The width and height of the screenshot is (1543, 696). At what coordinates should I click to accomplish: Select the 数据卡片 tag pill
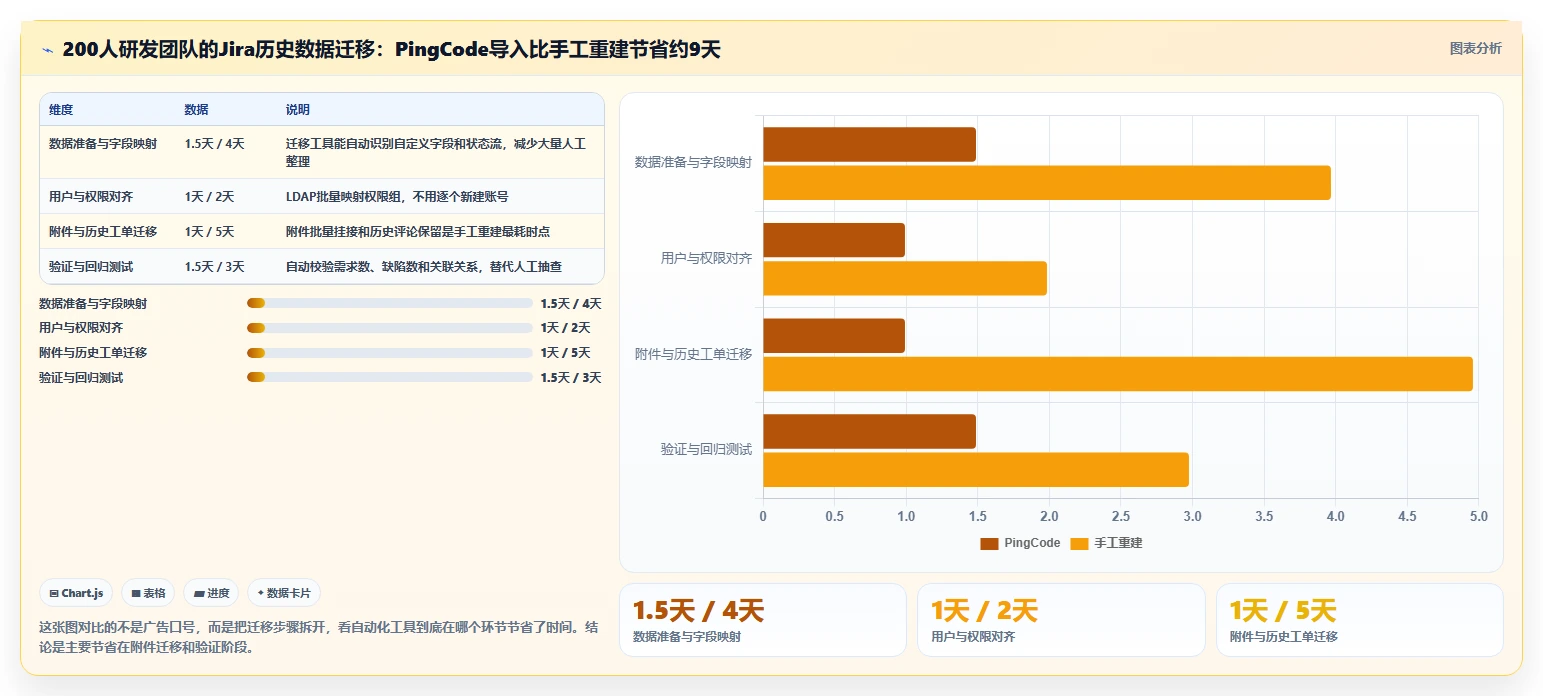pos(284,593)
